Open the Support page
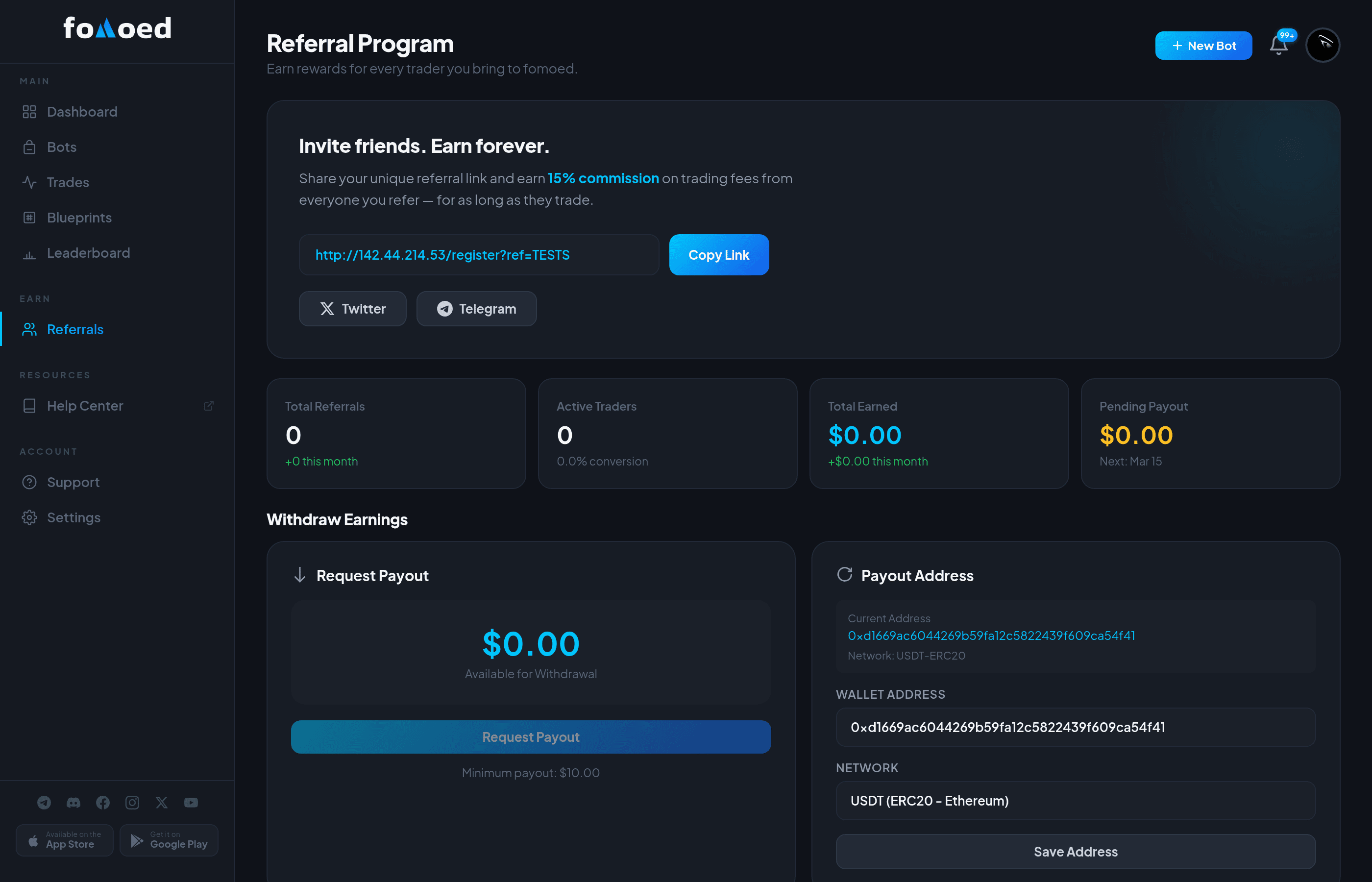 tap(117, 482)
